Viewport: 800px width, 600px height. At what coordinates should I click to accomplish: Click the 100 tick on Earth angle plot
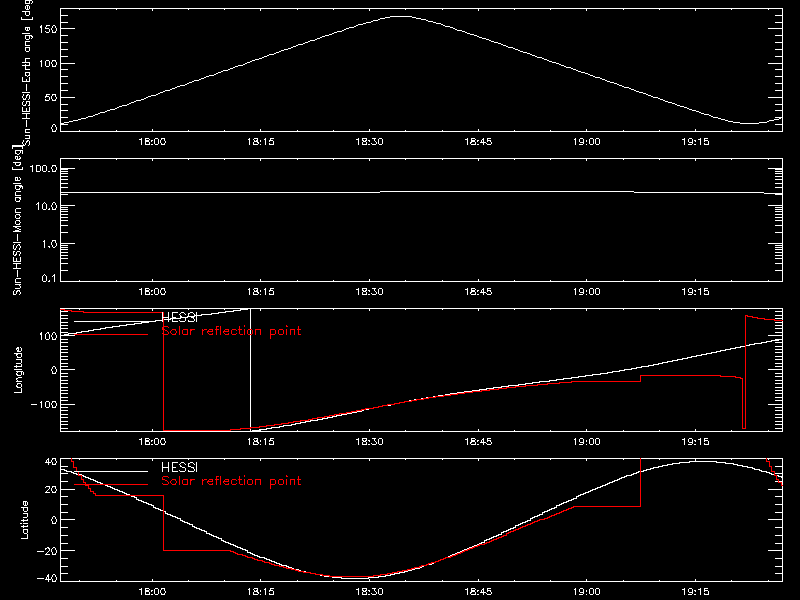tap(48, 63)
